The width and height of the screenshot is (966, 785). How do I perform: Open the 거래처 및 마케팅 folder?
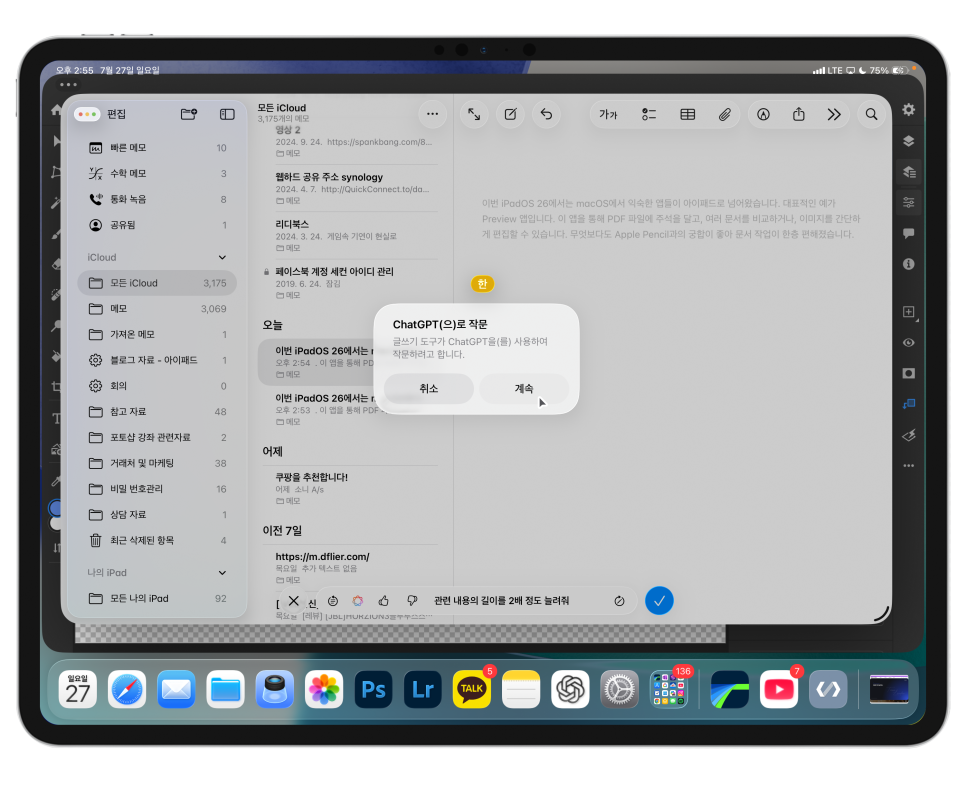[x=157, y=463]
